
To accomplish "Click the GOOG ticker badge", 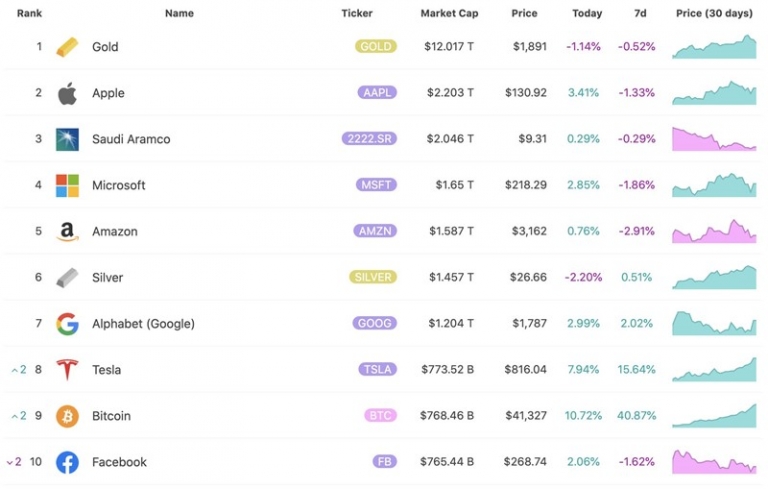I will [x=375, y=323].
